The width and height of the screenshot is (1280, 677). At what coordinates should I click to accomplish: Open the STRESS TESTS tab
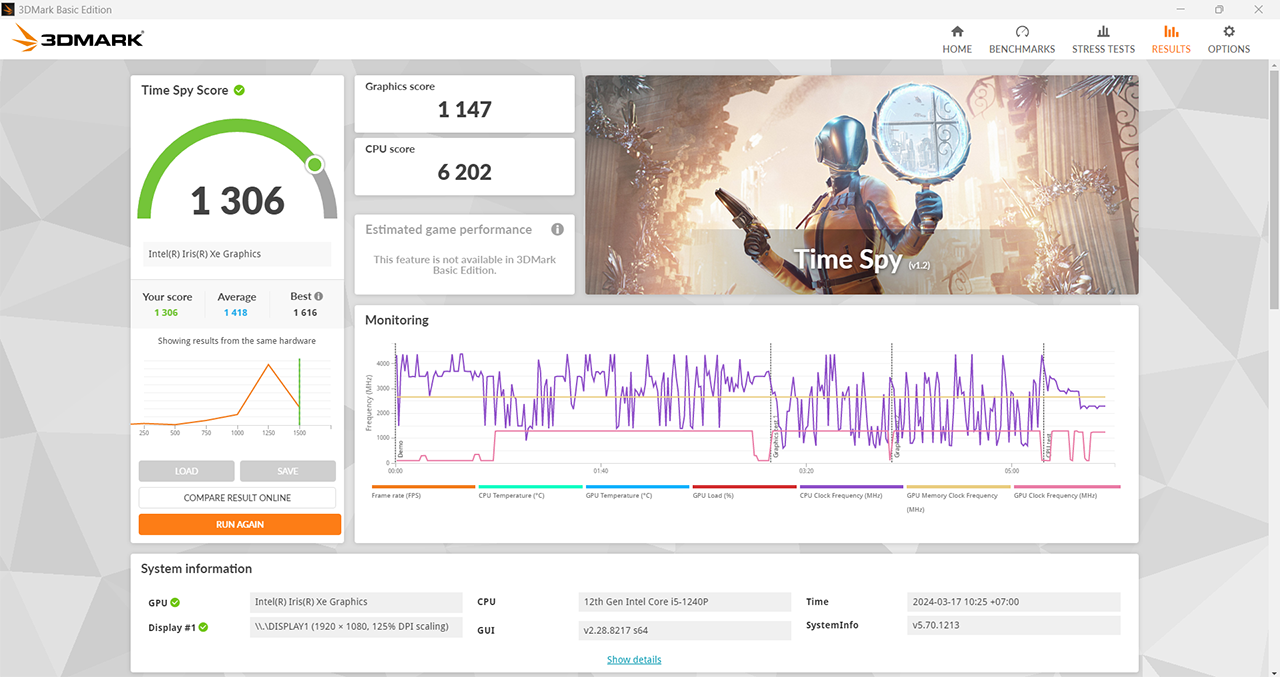coord(1103,40)
